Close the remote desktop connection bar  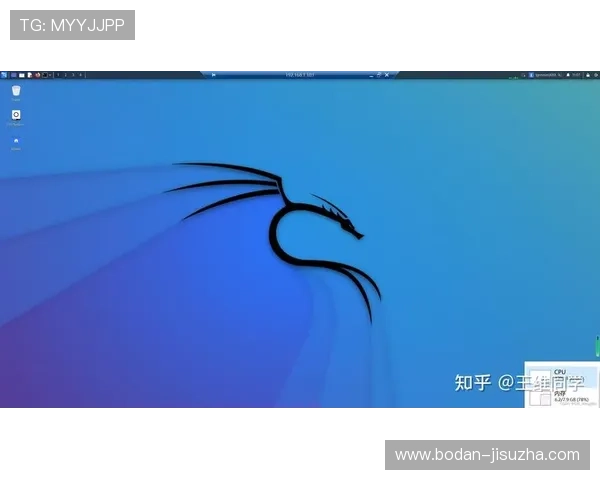[387, 75]
